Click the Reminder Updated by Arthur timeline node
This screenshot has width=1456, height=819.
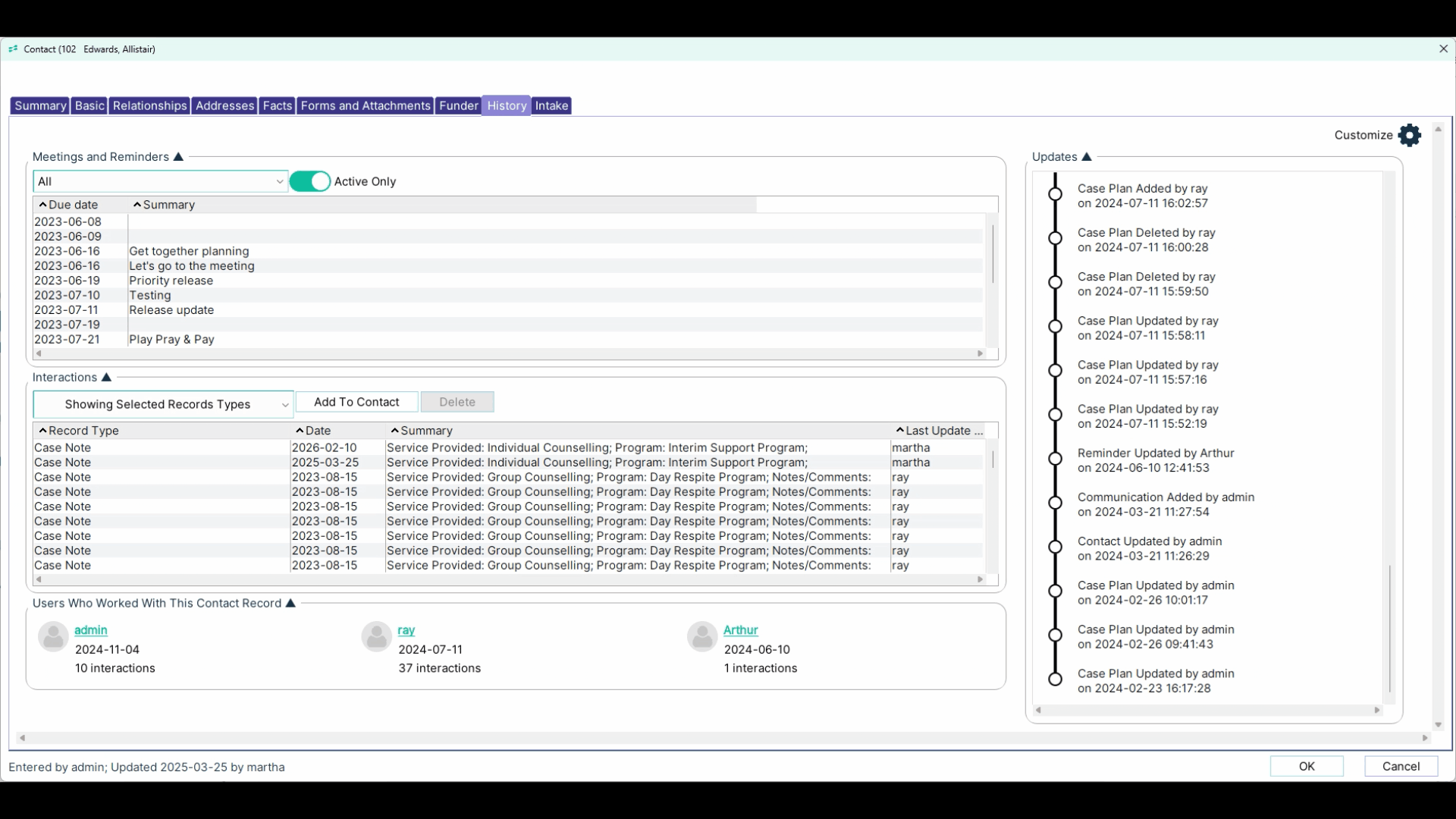click(1055, 459)
